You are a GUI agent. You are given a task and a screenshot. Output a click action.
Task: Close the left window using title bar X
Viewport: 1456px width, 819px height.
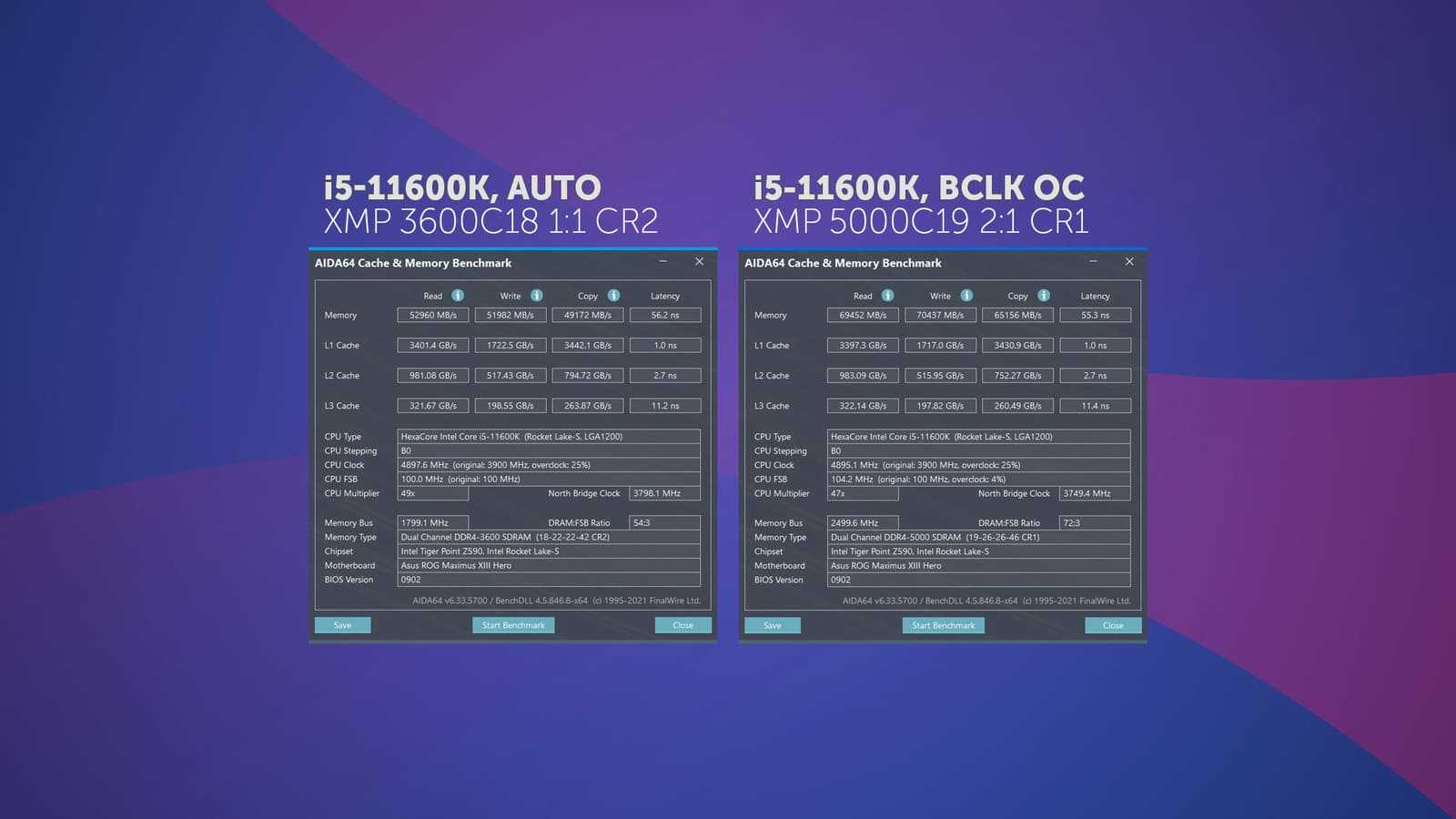point(699,262)
